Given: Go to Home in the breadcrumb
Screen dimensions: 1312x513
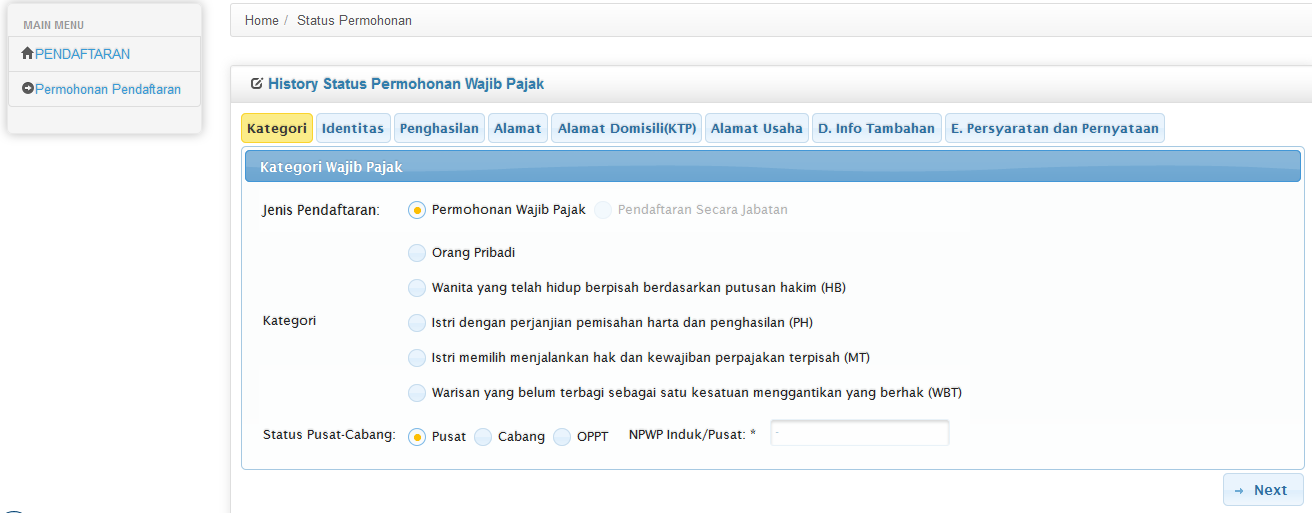Looking at the screenshot, I should pos(262,20).
